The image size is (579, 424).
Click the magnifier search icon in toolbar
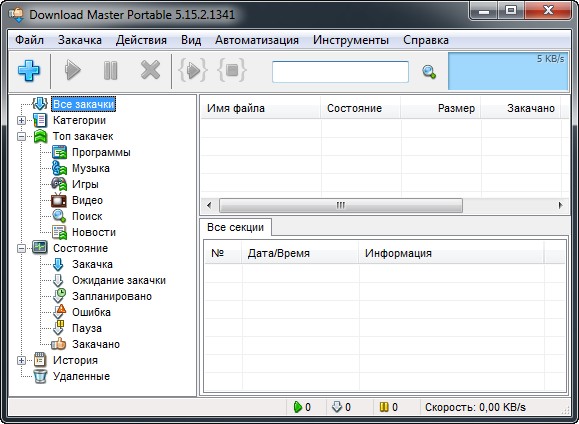pyautogui.click(x=429, y=72)
